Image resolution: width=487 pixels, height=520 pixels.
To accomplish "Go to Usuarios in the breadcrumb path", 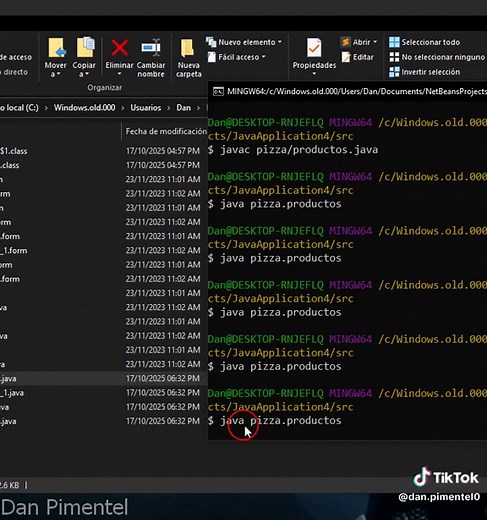I will [x=146, y=108].
